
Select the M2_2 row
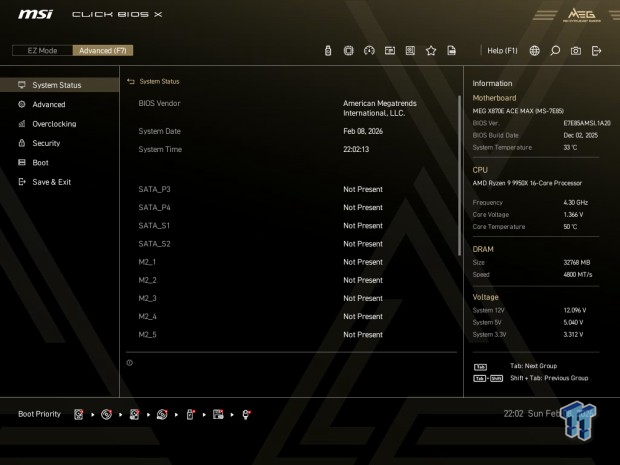click(292, 280)
